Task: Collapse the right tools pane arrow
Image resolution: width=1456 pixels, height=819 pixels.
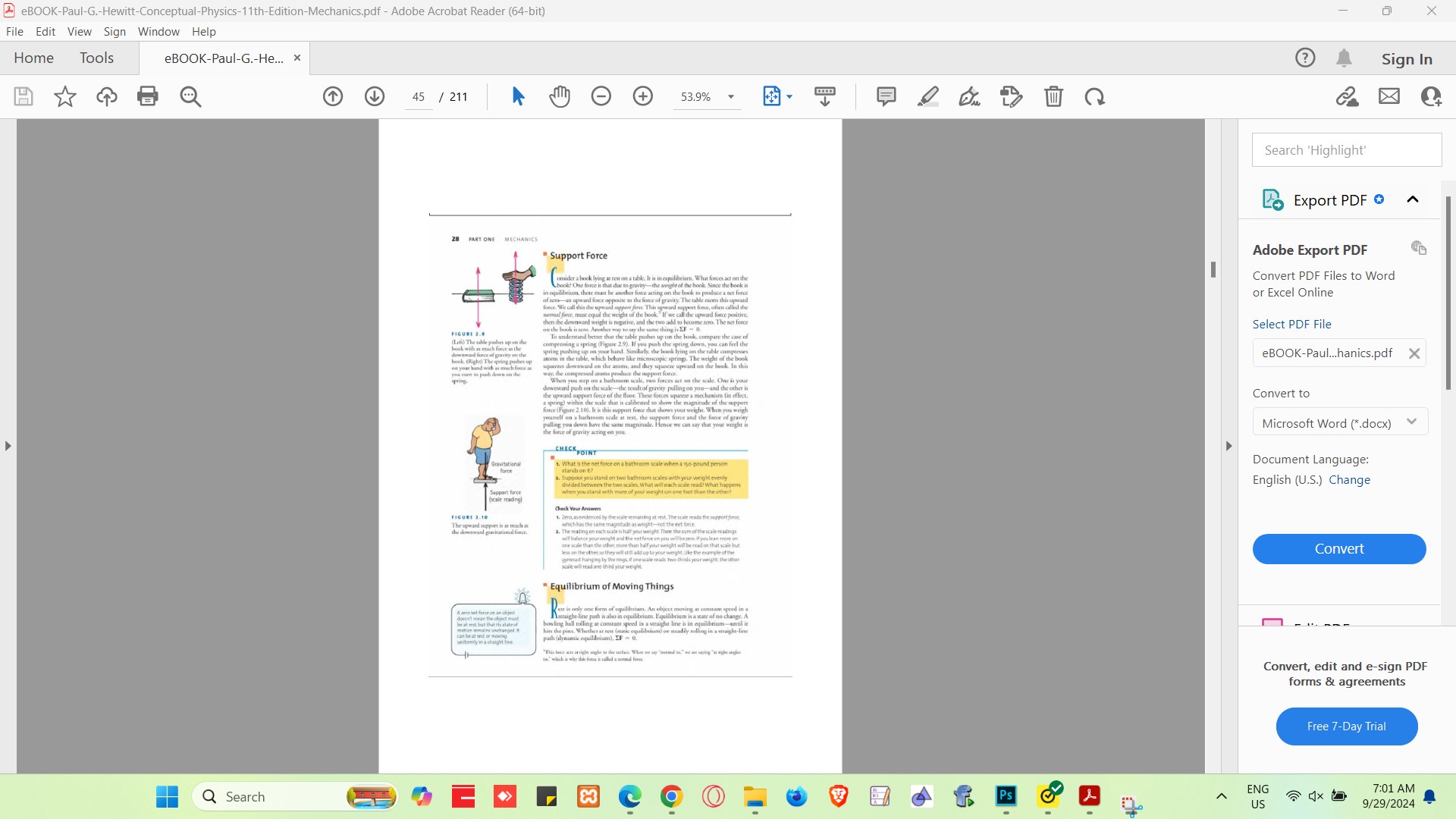Action: 1229,446
